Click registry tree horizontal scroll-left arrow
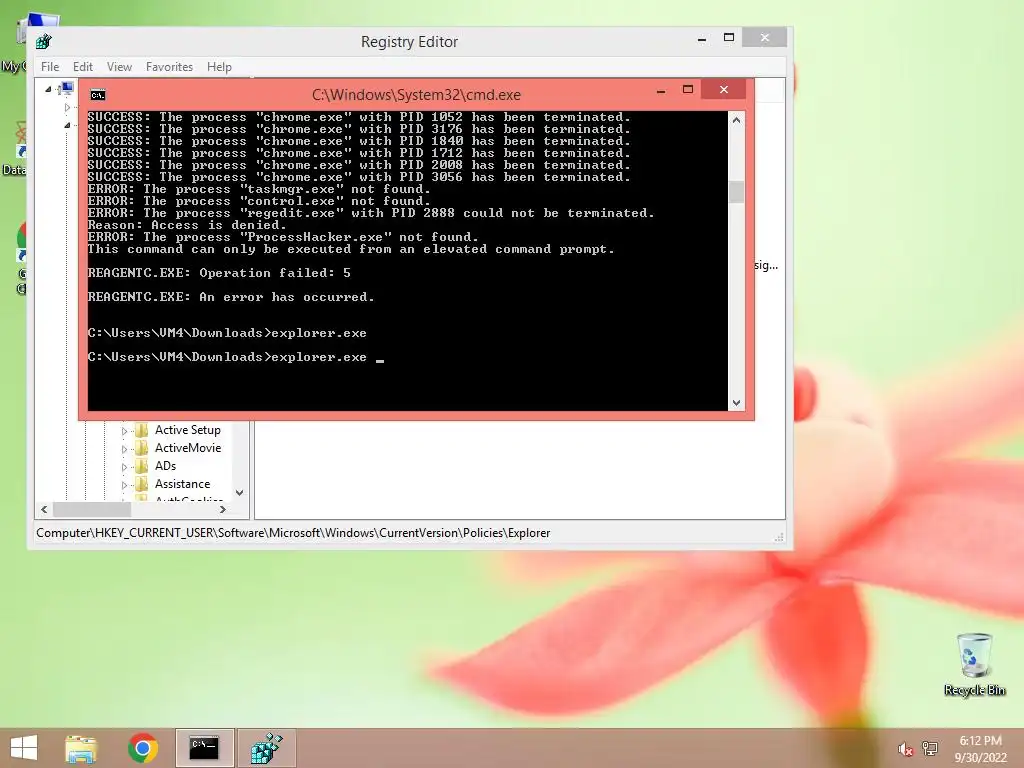The image size is (1024, 768). tap(44, 509)
